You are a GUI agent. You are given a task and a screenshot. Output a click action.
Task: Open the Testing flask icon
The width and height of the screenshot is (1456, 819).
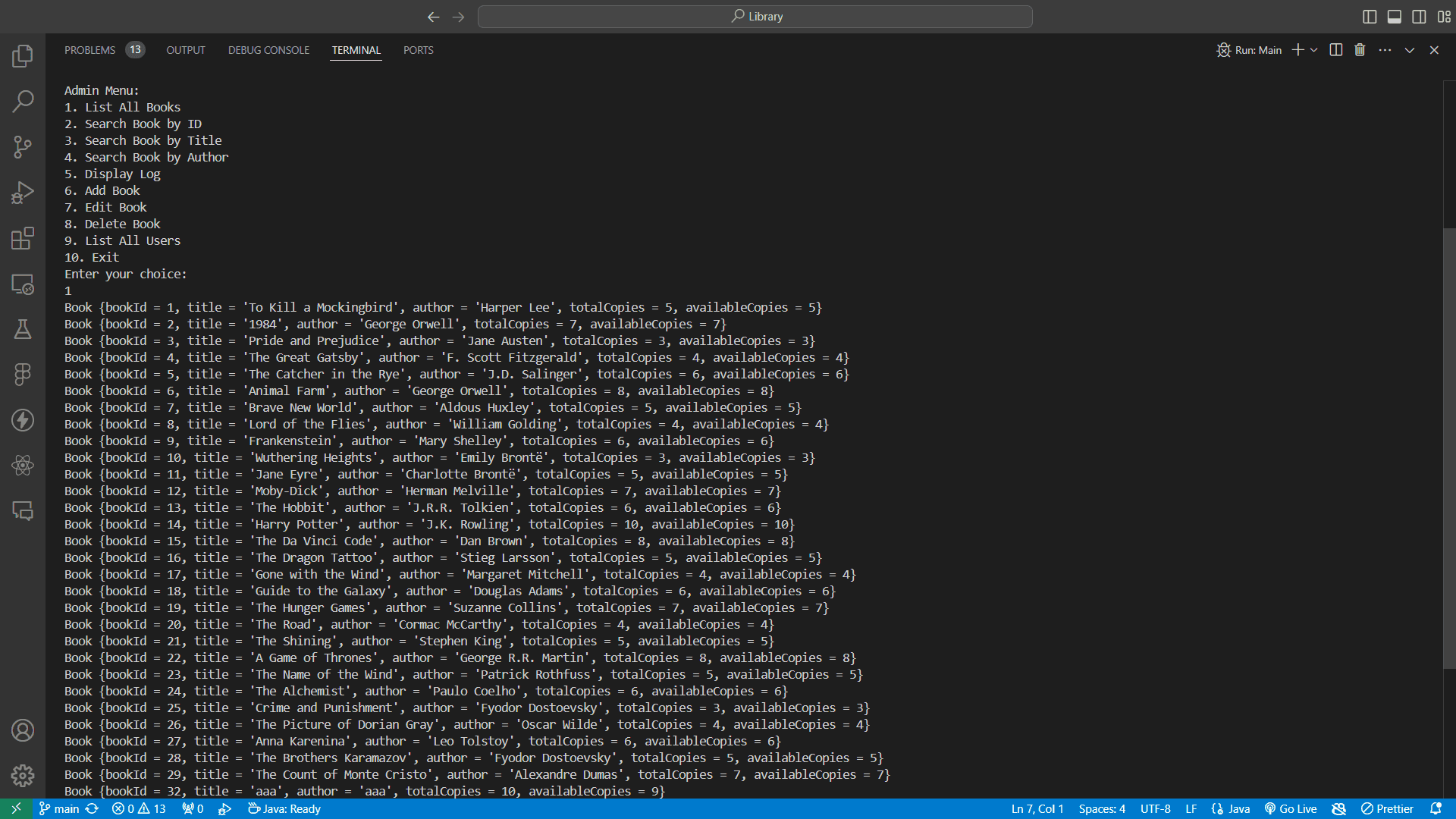(x=23, y=329)
